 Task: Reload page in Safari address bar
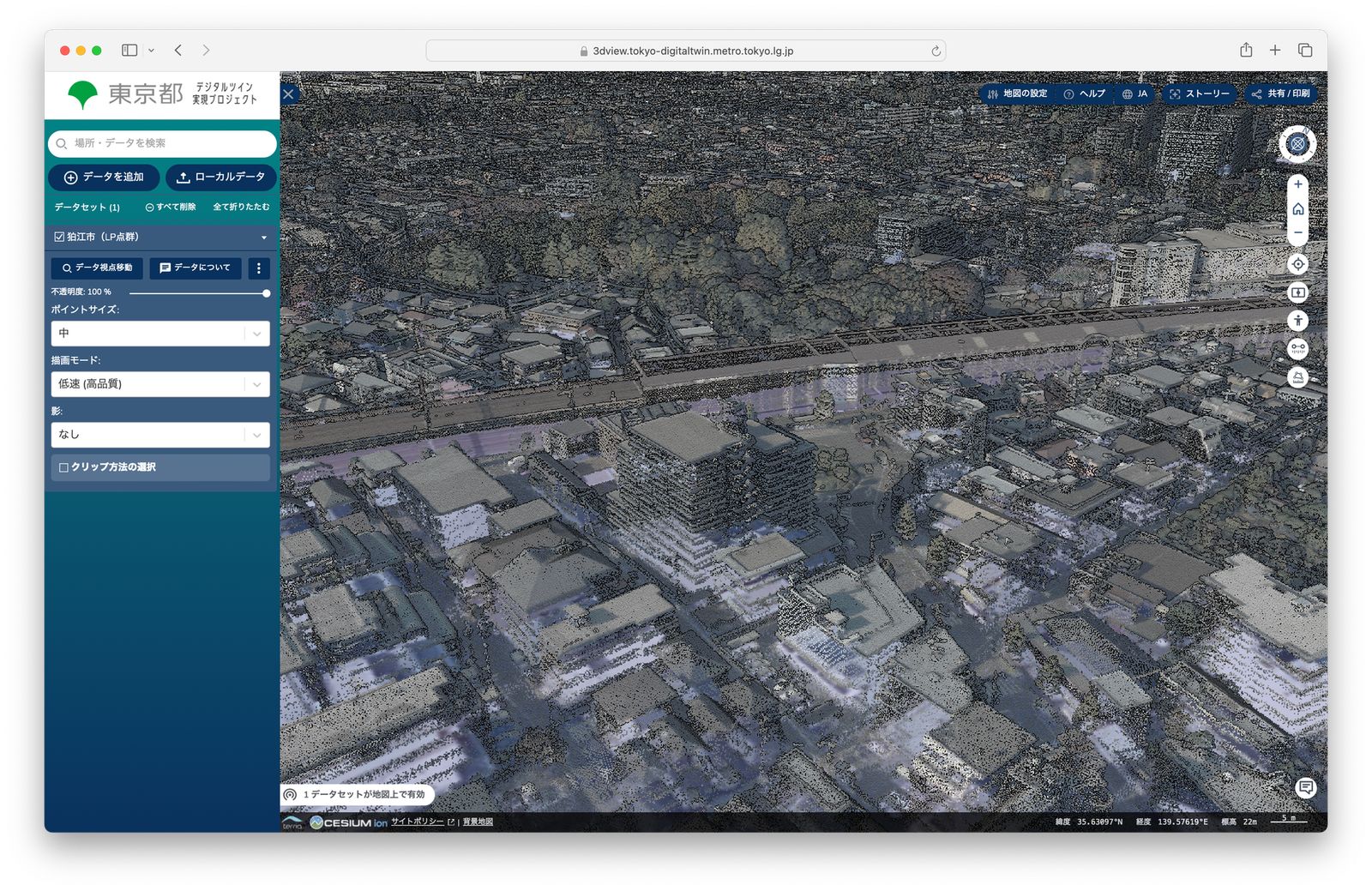tap(936, 51)
